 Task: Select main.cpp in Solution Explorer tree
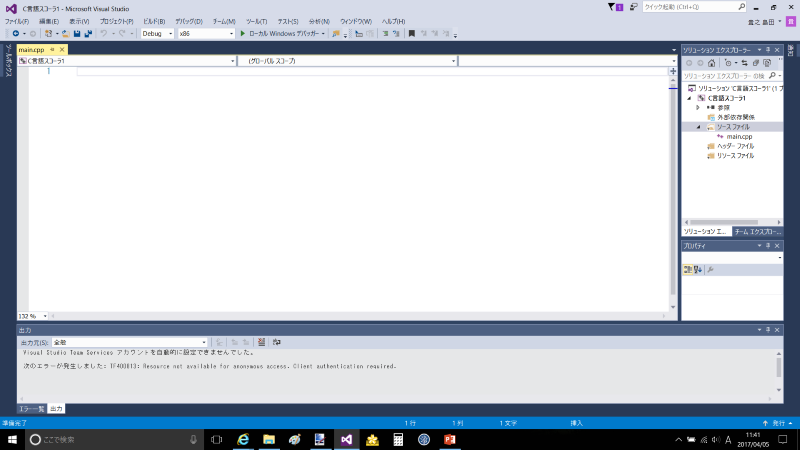click(x=739, y=137)
